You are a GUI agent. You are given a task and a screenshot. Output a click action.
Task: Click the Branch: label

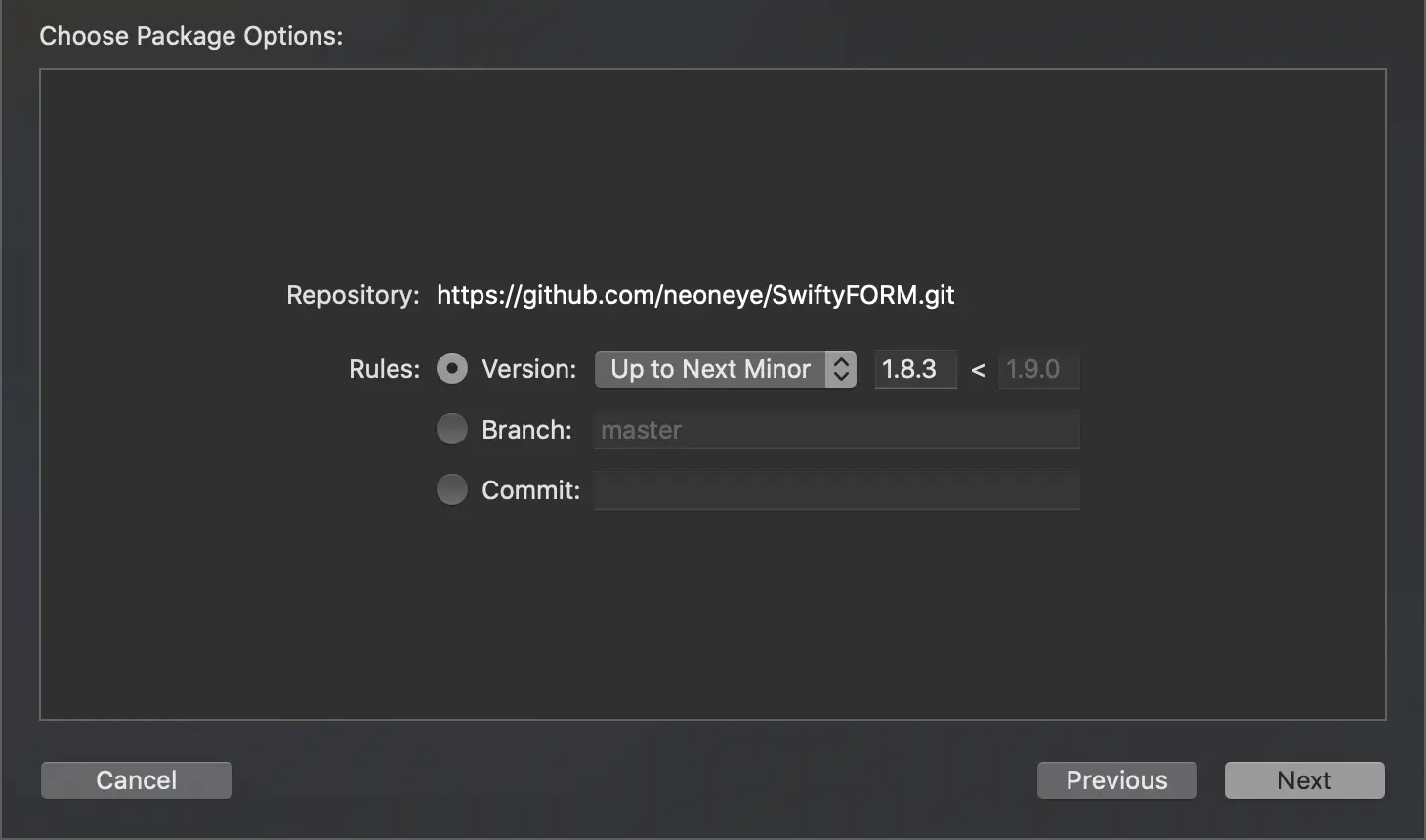coord(526,430)
